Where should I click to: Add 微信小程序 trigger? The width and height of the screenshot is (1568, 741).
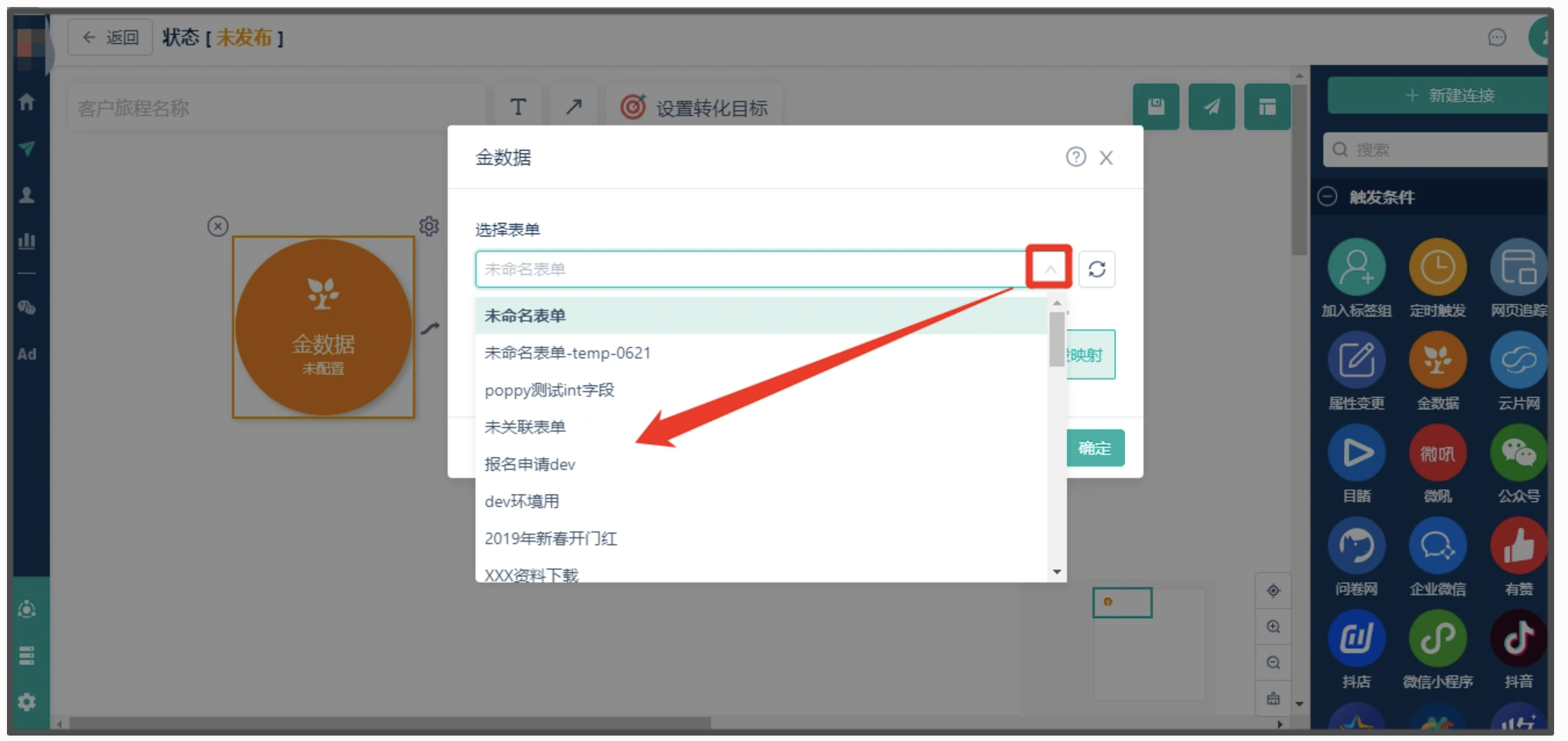coord(1437,650)
